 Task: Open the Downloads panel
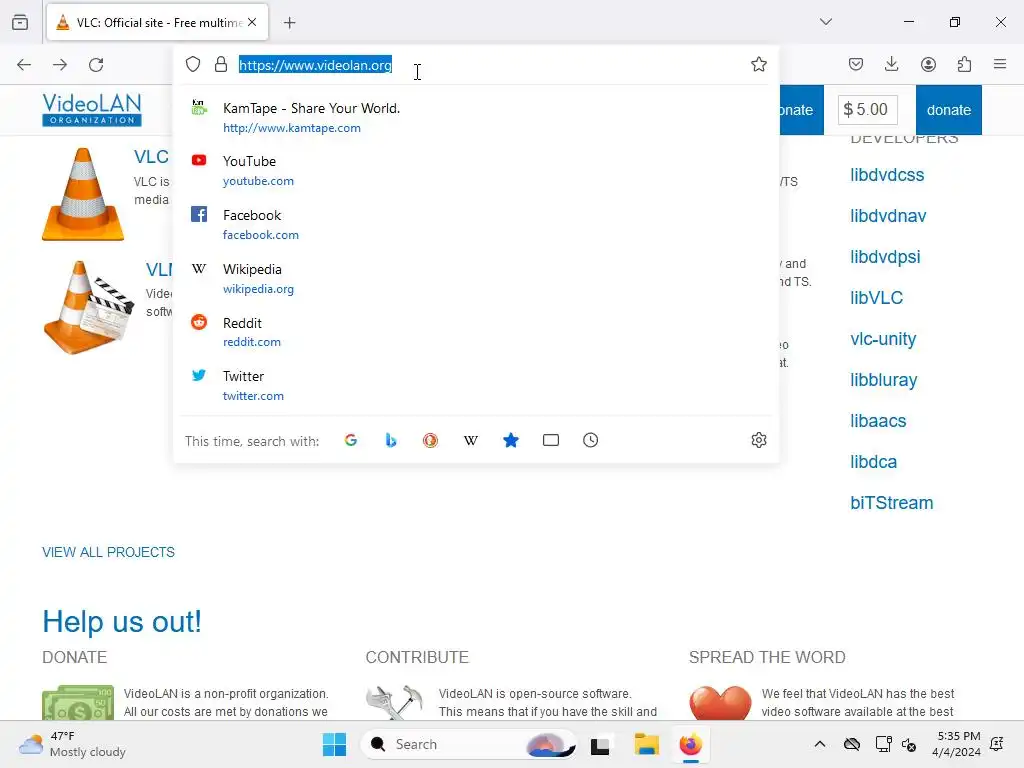pos(891,64)
